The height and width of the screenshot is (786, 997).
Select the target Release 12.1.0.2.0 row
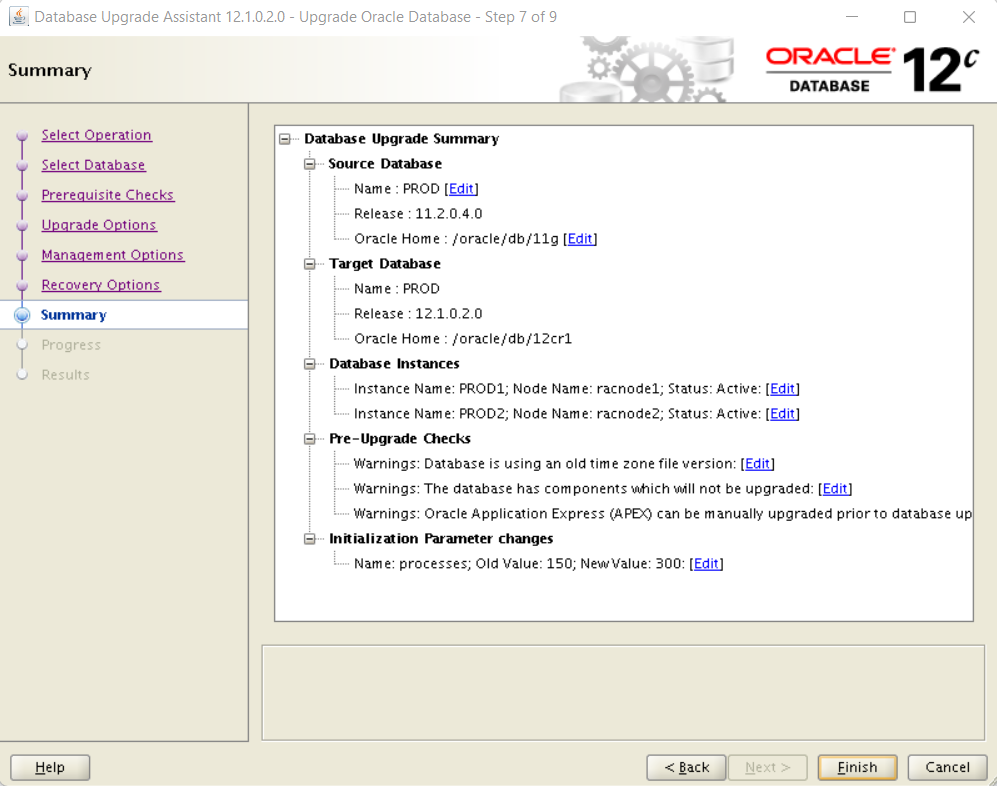[418, 314]
